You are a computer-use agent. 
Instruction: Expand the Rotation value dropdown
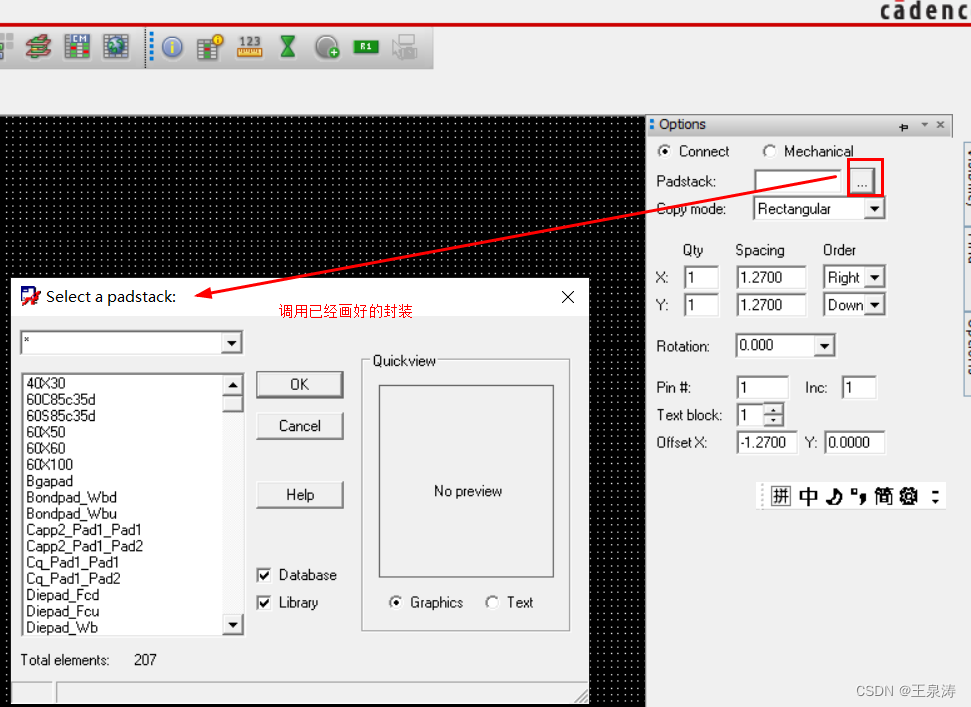(x=824, y=346)
